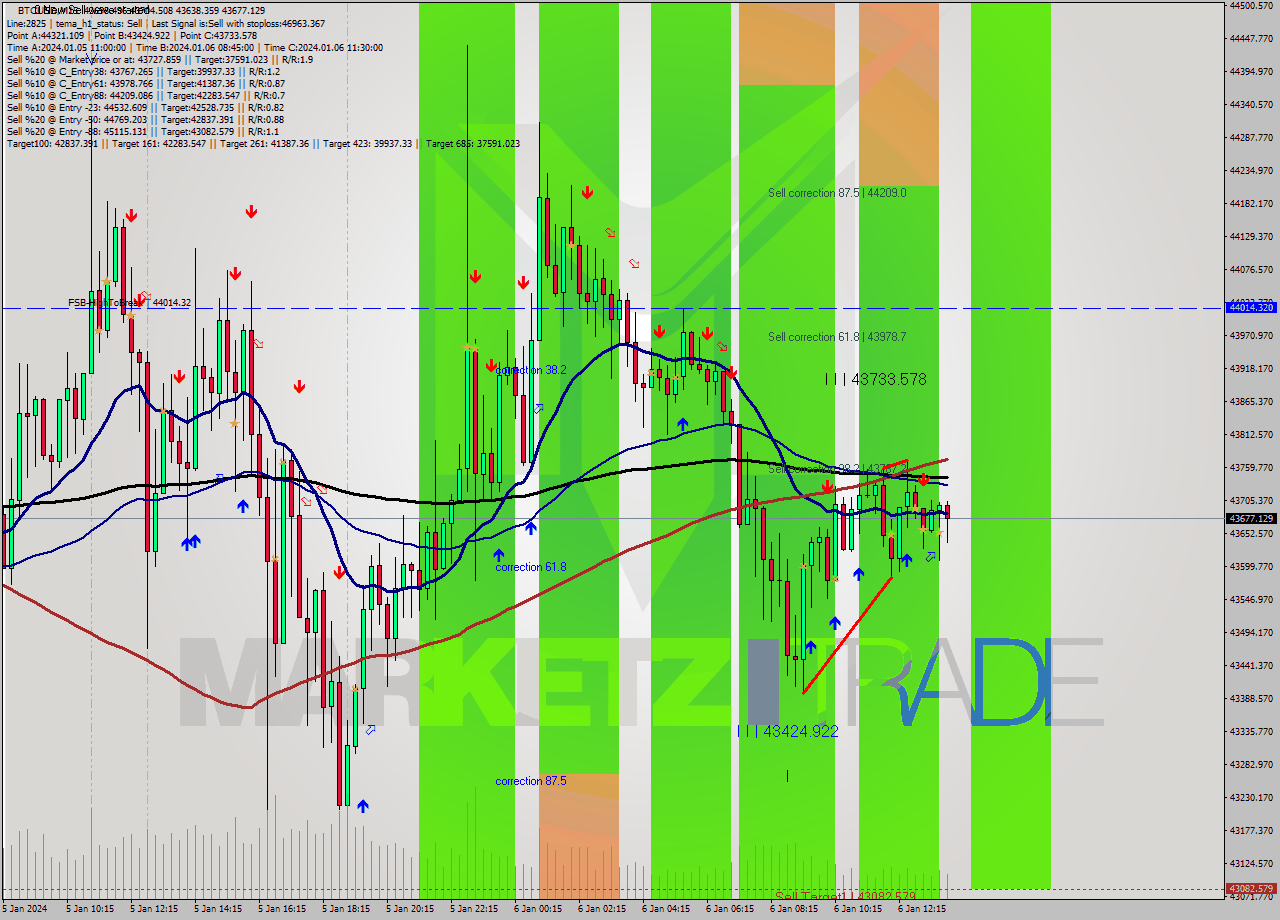
Task: Click the '6 Jan 02:15' time label
Action: coord(602,909)
